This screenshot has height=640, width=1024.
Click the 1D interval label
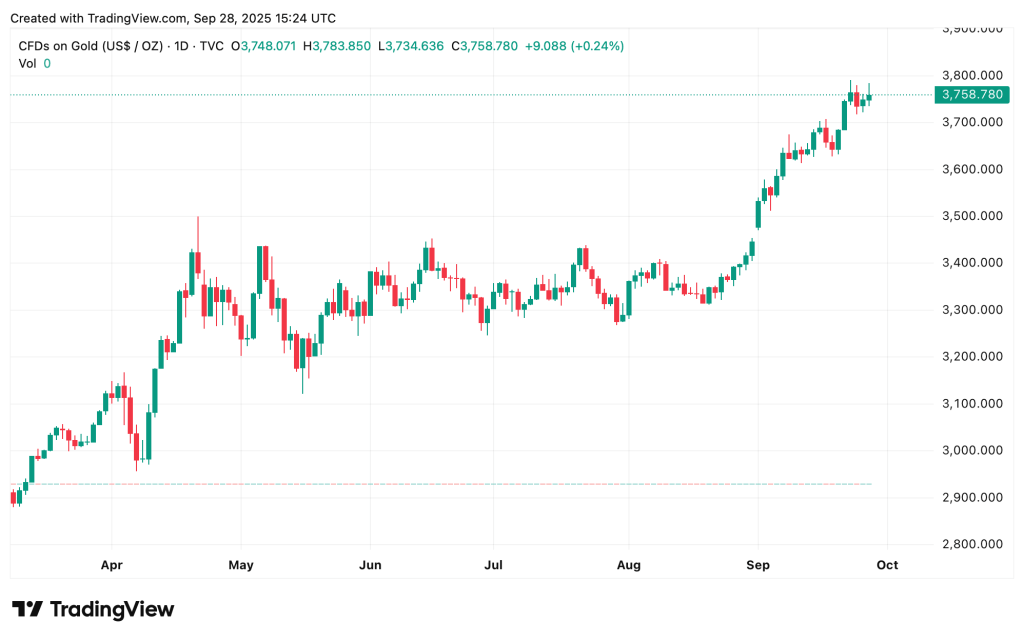coord(181,46)
